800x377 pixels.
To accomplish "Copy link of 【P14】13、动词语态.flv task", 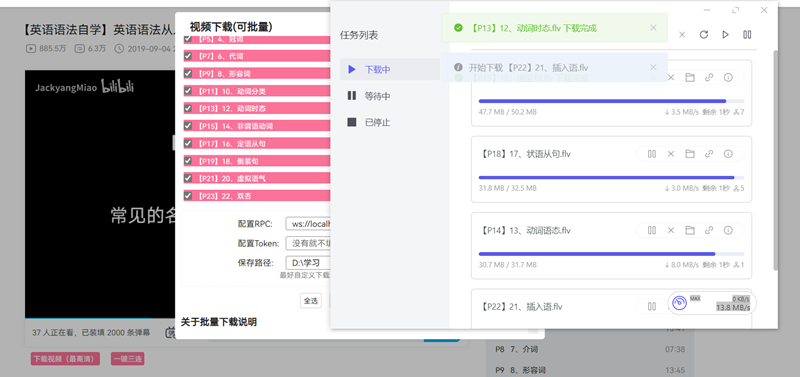I will click(x=709, y=230).
